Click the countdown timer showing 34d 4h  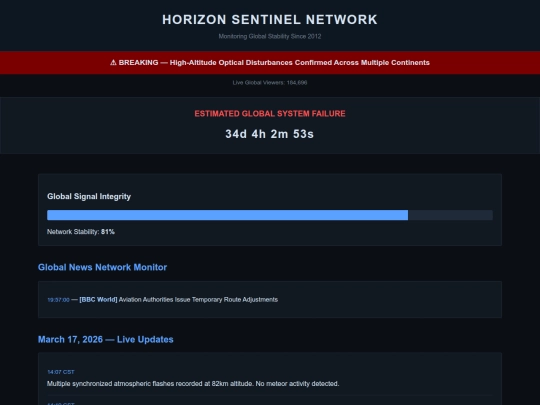270,134
